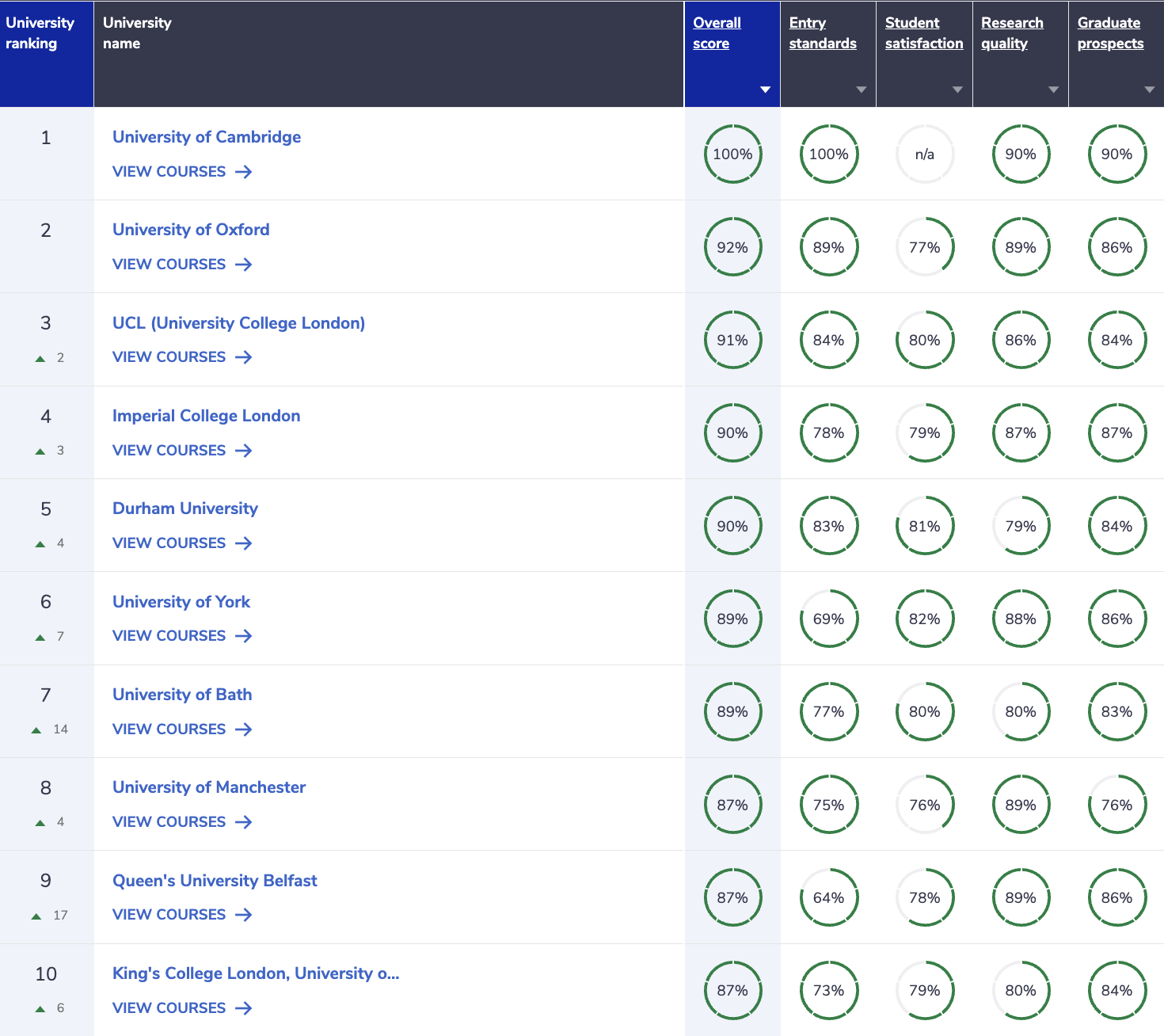
Task: View courses for University of Bath
Action: tap(182, 729)
